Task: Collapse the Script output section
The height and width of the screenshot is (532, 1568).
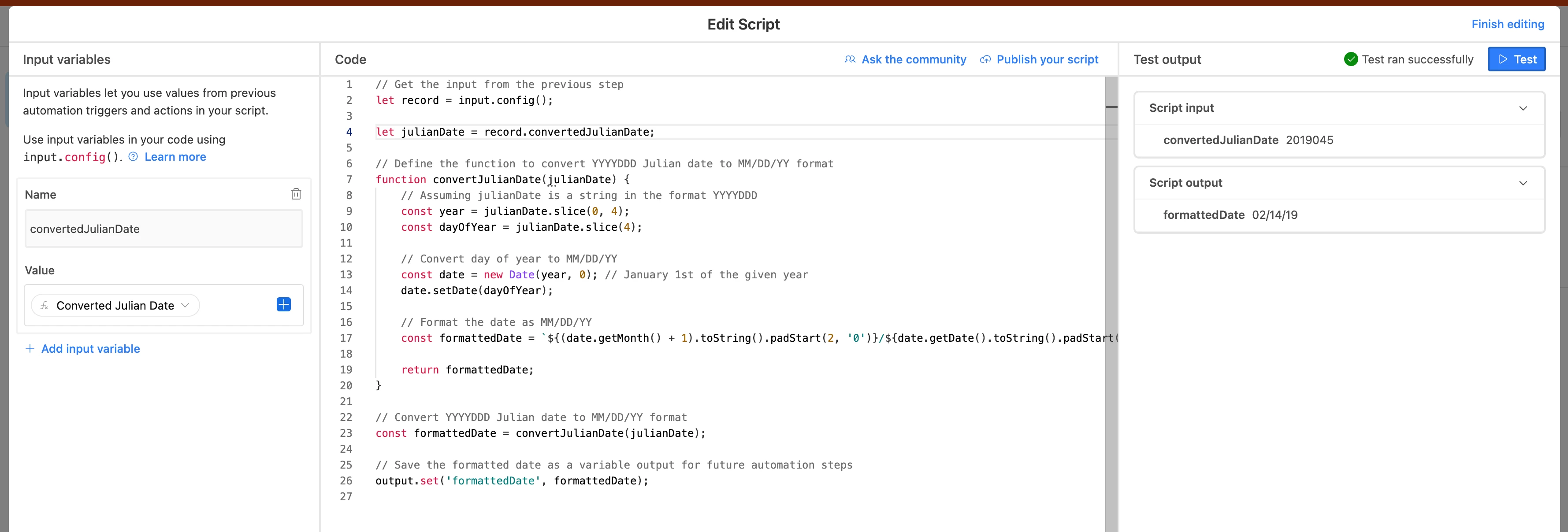Action: (1523, 183)
